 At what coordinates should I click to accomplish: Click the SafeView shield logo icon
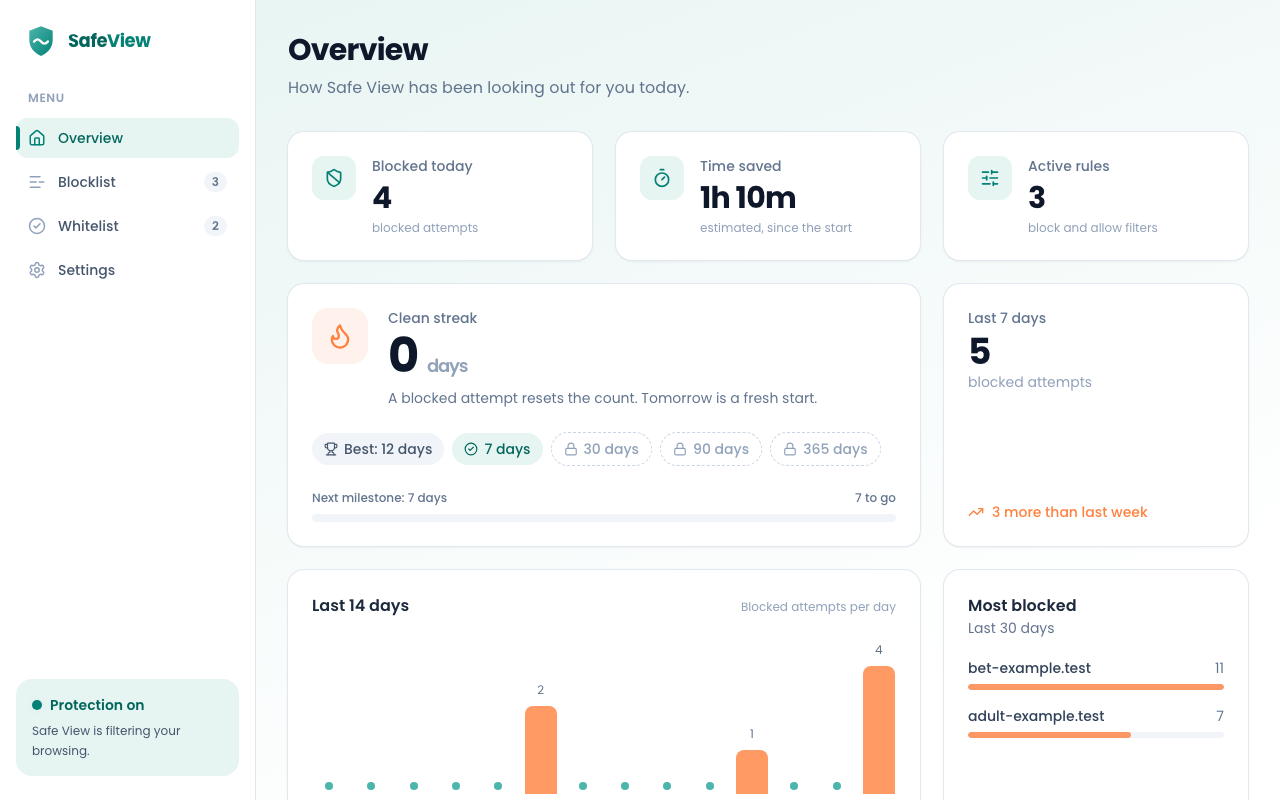(41, 41)
